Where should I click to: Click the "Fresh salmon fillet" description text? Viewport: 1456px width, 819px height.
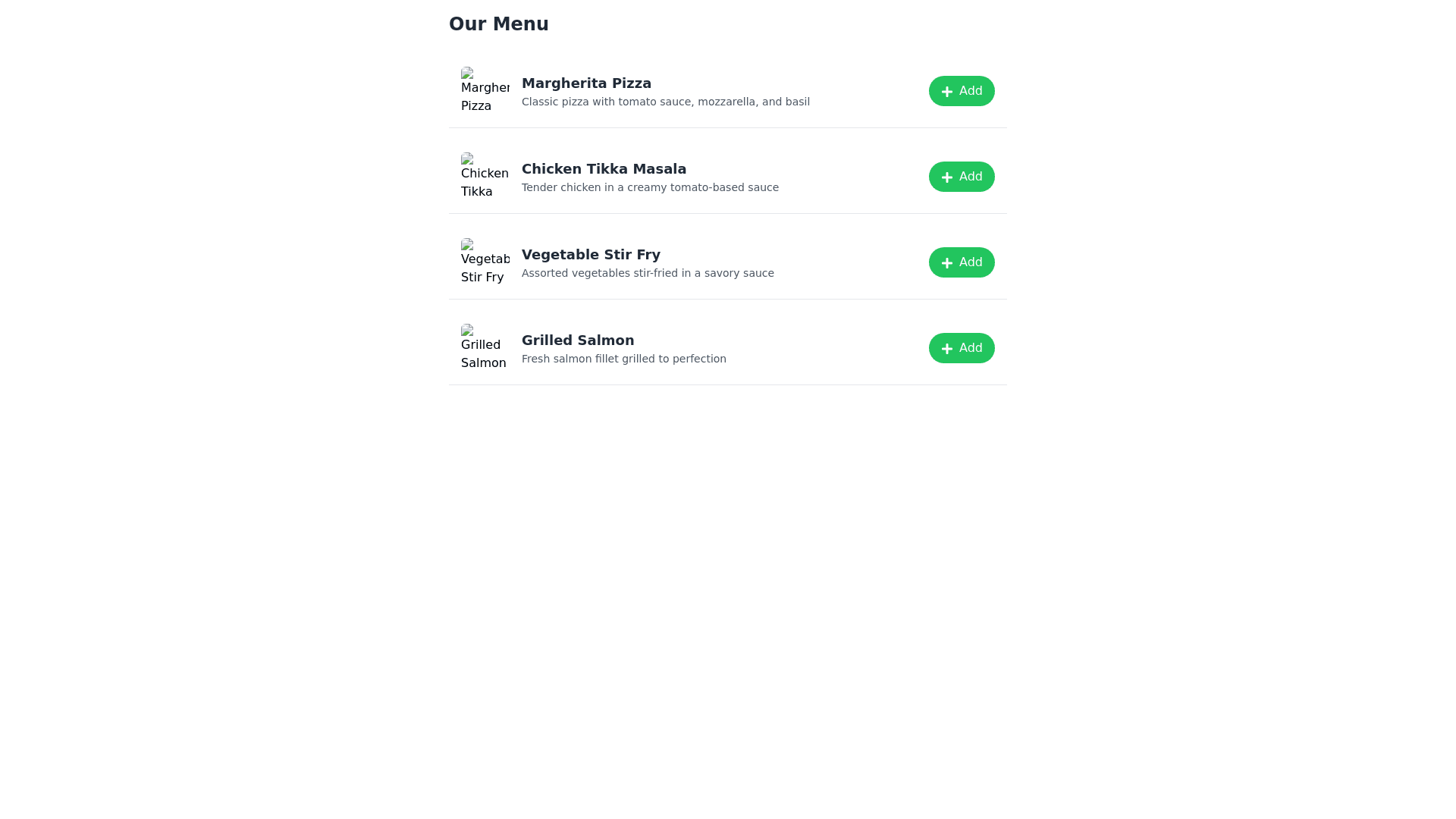pos(623,359)
